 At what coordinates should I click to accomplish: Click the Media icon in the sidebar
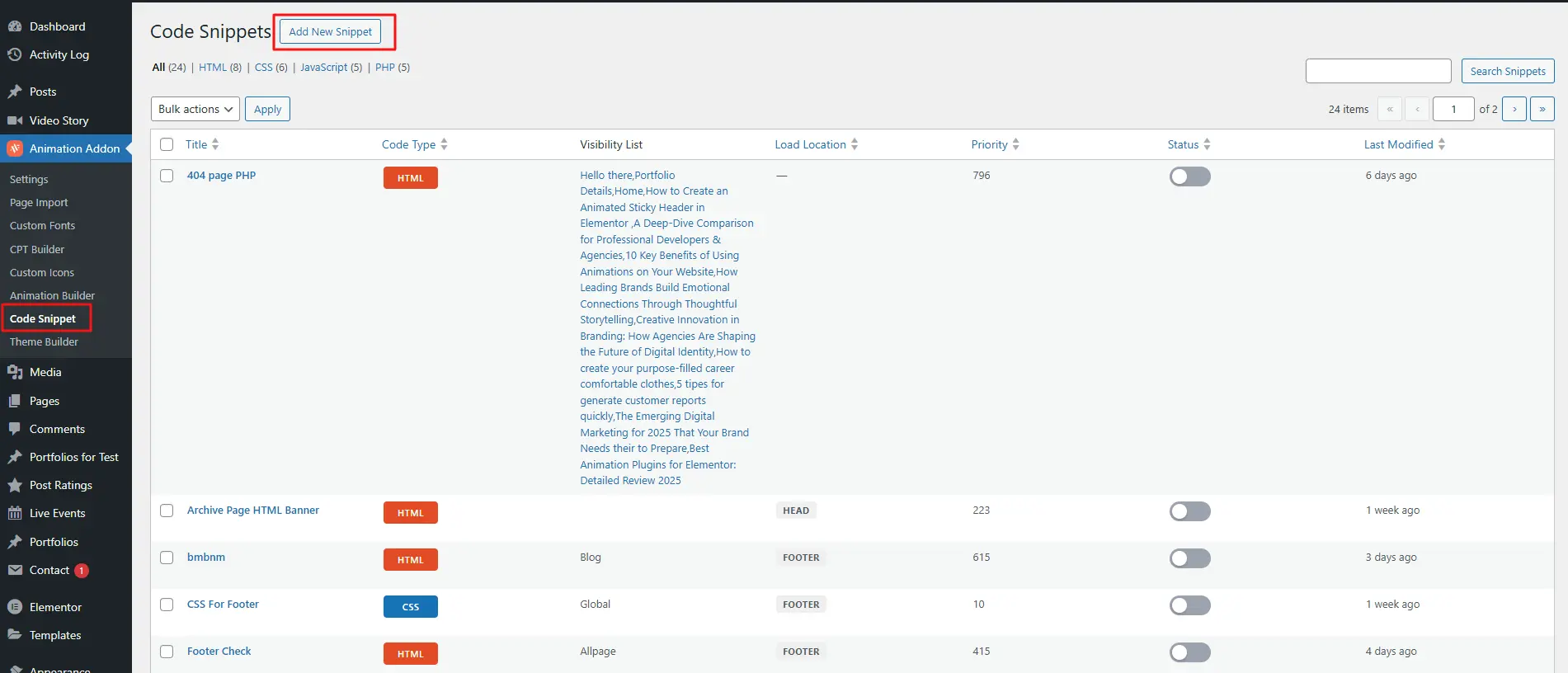(15, 372)
